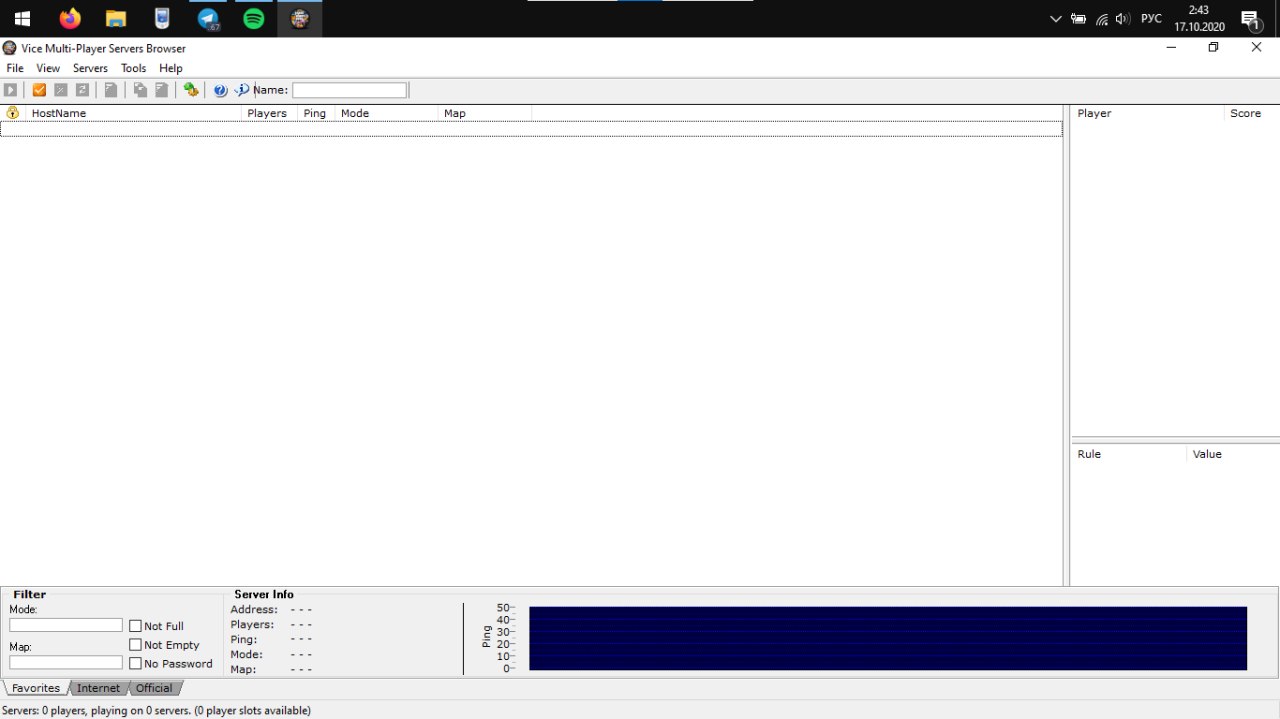Viewport: 1280px width, 719px height.
Task: Open Firefox from the taskbar
Action: click(70, 18)
